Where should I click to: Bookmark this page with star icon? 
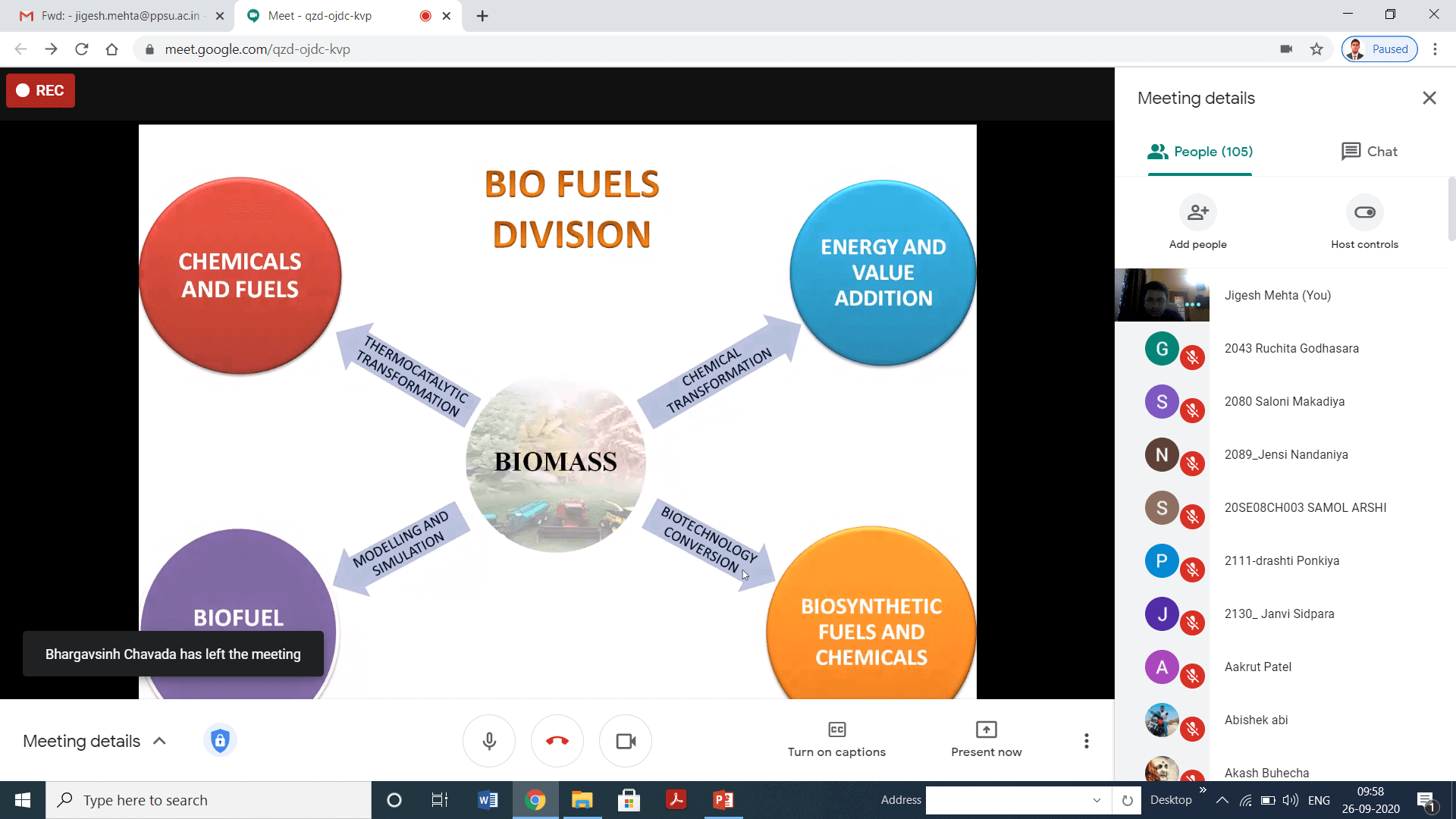[1316, 49]
